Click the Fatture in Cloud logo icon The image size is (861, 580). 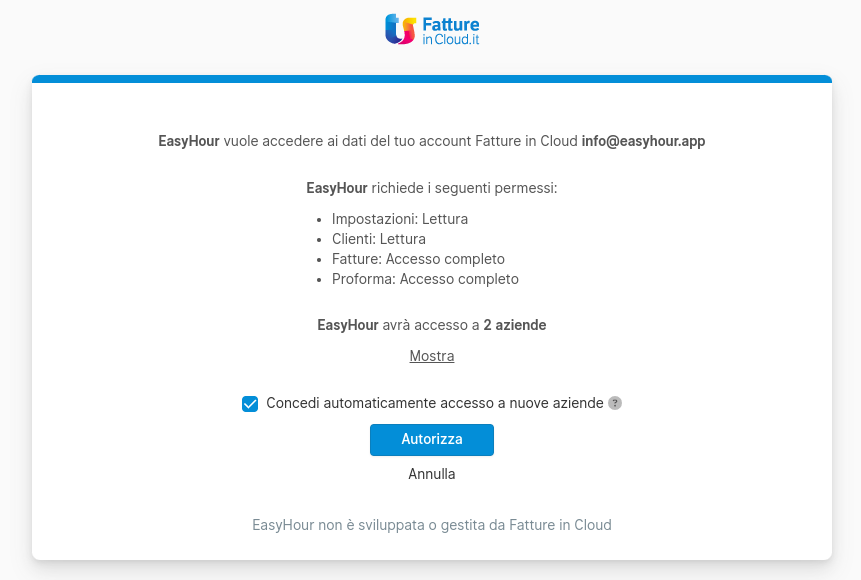(400, 29)
